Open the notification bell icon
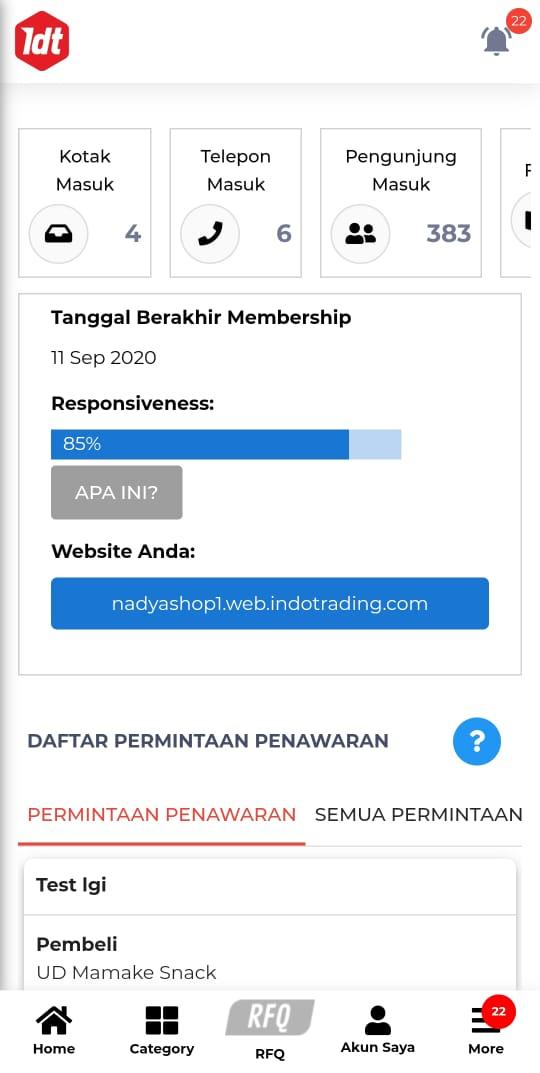The height and width of the screenshot is (1073, 540). pos(497,40)
